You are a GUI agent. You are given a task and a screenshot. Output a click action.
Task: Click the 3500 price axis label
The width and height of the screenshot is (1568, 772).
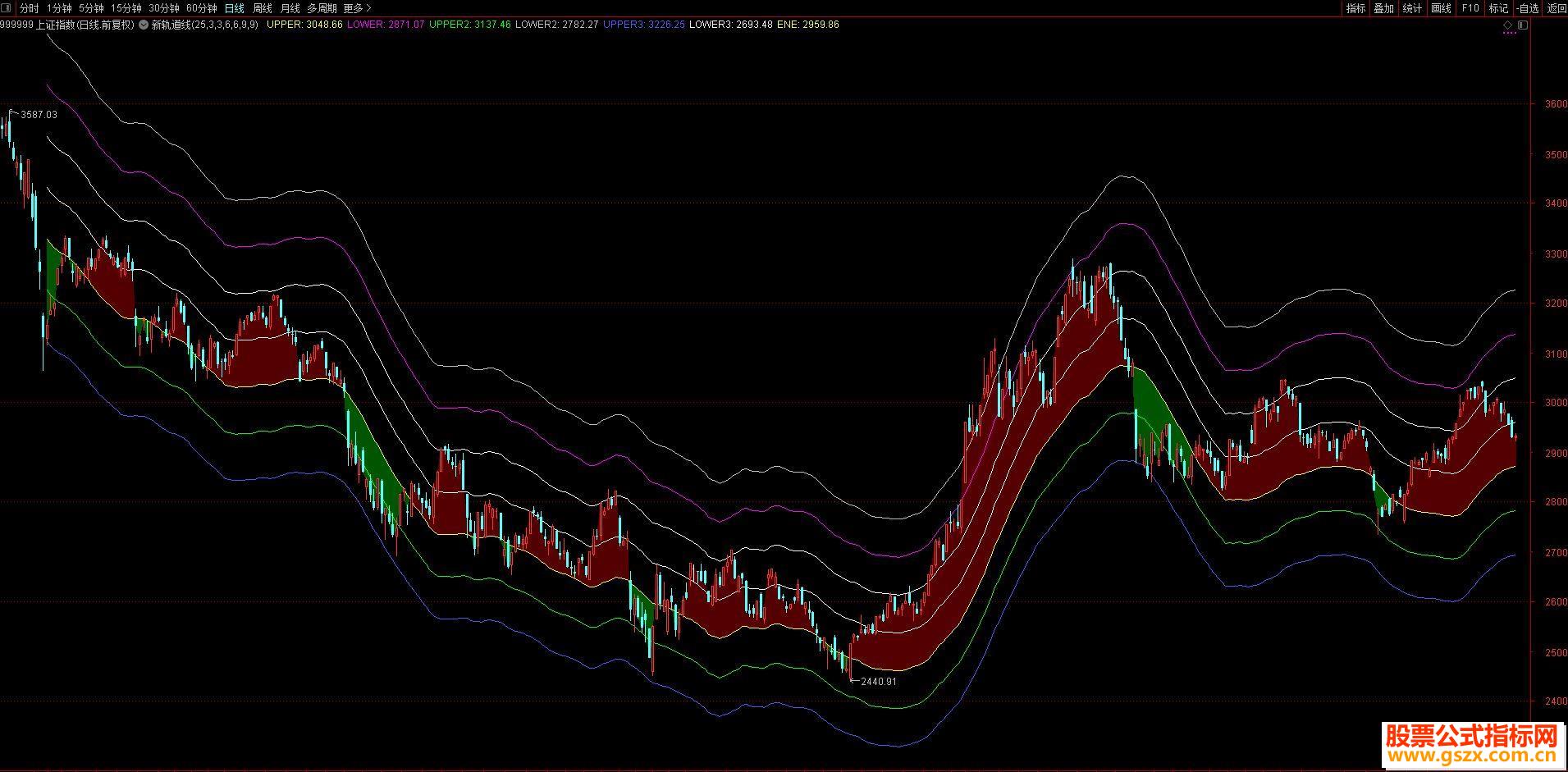click(1557, 154)
